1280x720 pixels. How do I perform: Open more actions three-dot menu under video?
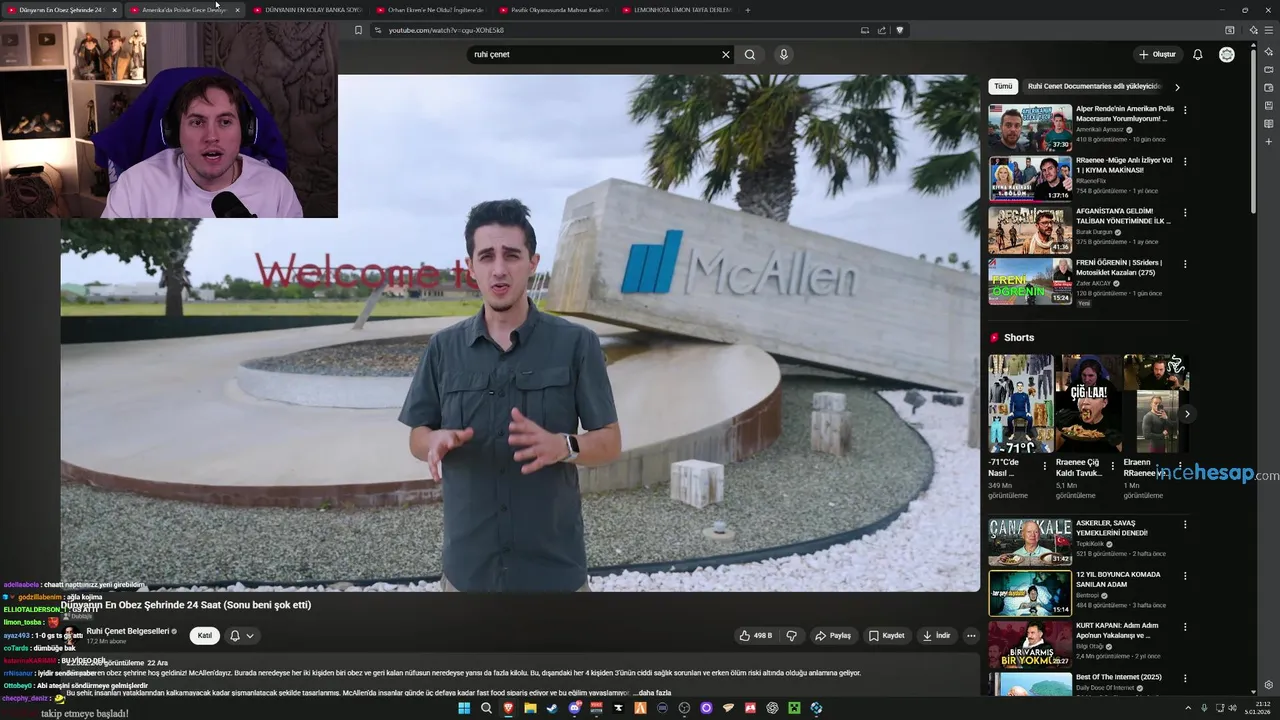tap(971, 635)
